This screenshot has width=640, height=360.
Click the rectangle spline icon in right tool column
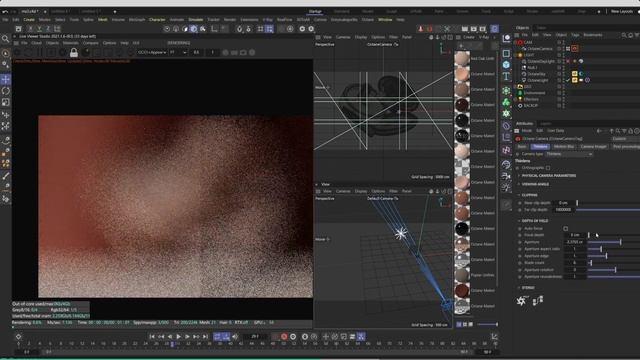(506, 53)
